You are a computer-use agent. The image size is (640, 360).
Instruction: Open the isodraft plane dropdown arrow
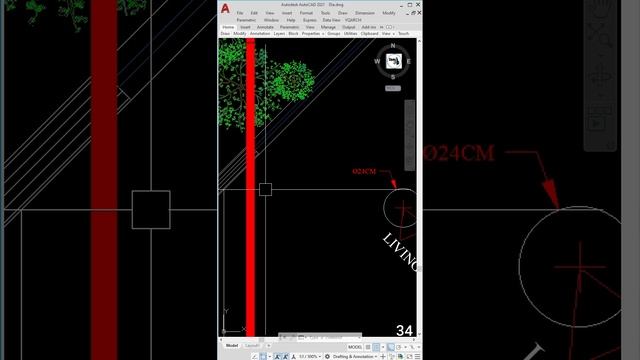(418, 347)
